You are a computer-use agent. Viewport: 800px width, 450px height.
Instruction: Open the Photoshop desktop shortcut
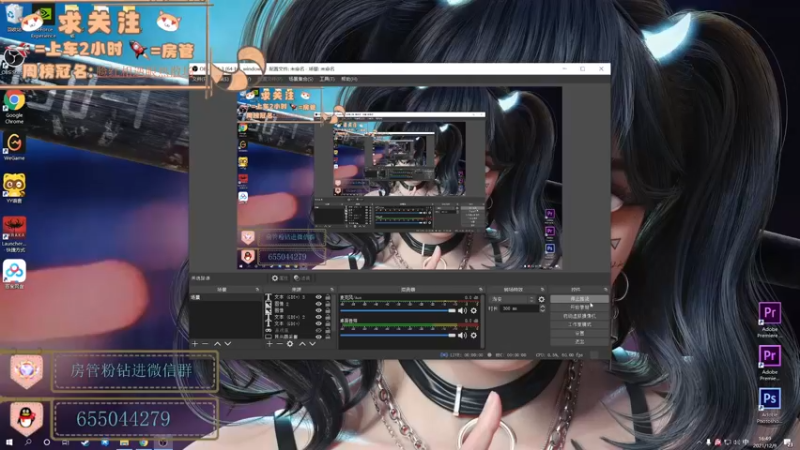[x=769, y=406]
